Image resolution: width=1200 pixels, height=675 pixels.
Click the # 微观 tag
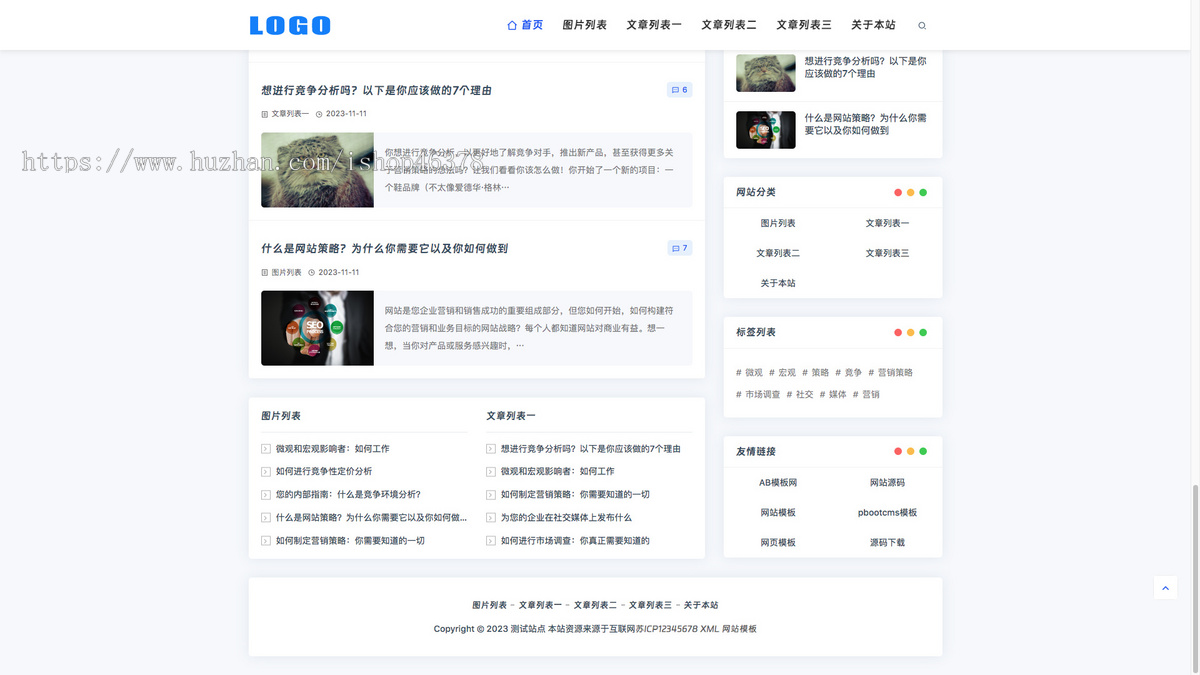click(x=749, y=373)
